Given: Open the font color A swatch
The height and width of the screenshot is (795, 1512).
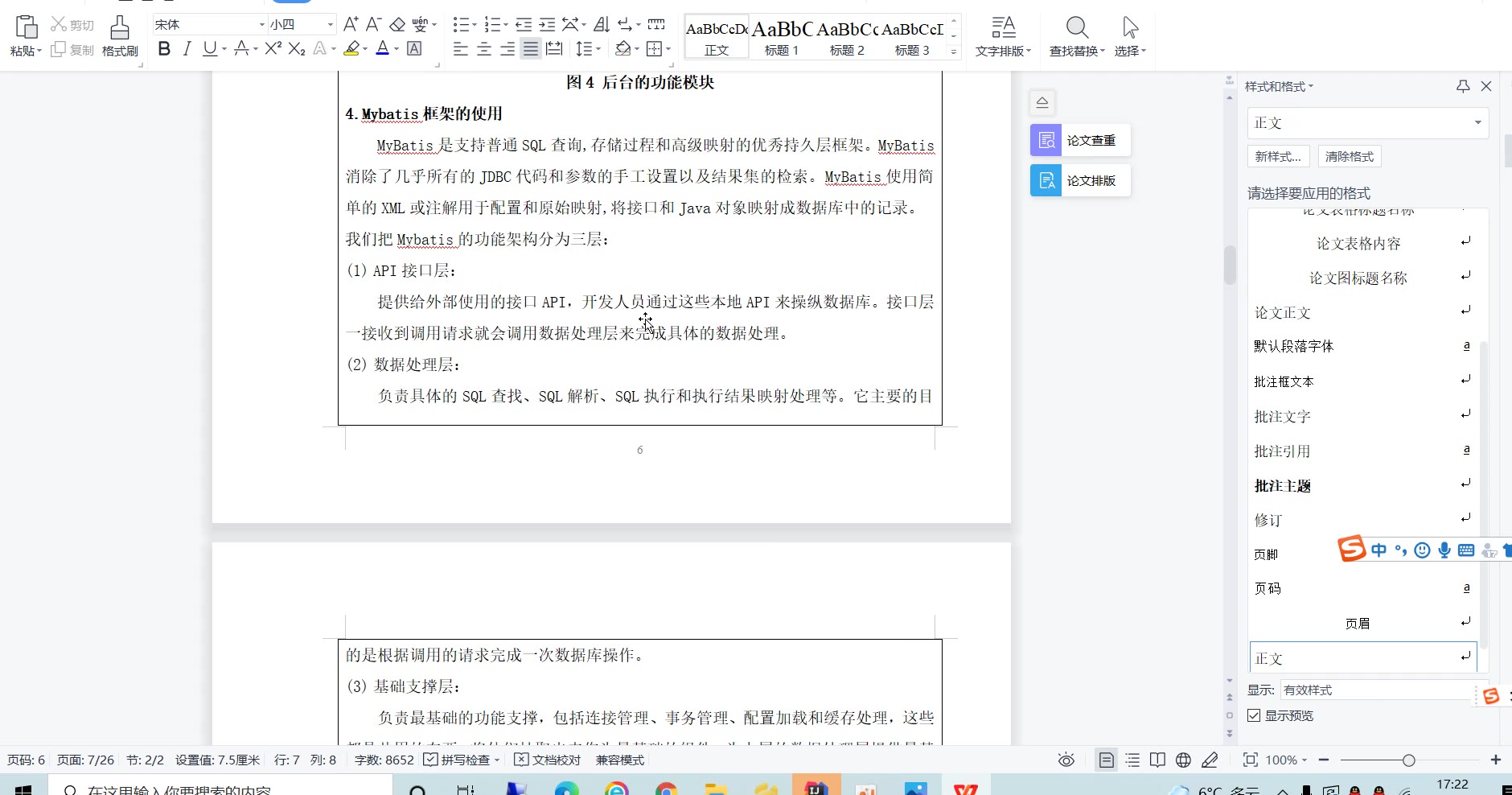Looking at the screenshot, I should click(383, 49).
